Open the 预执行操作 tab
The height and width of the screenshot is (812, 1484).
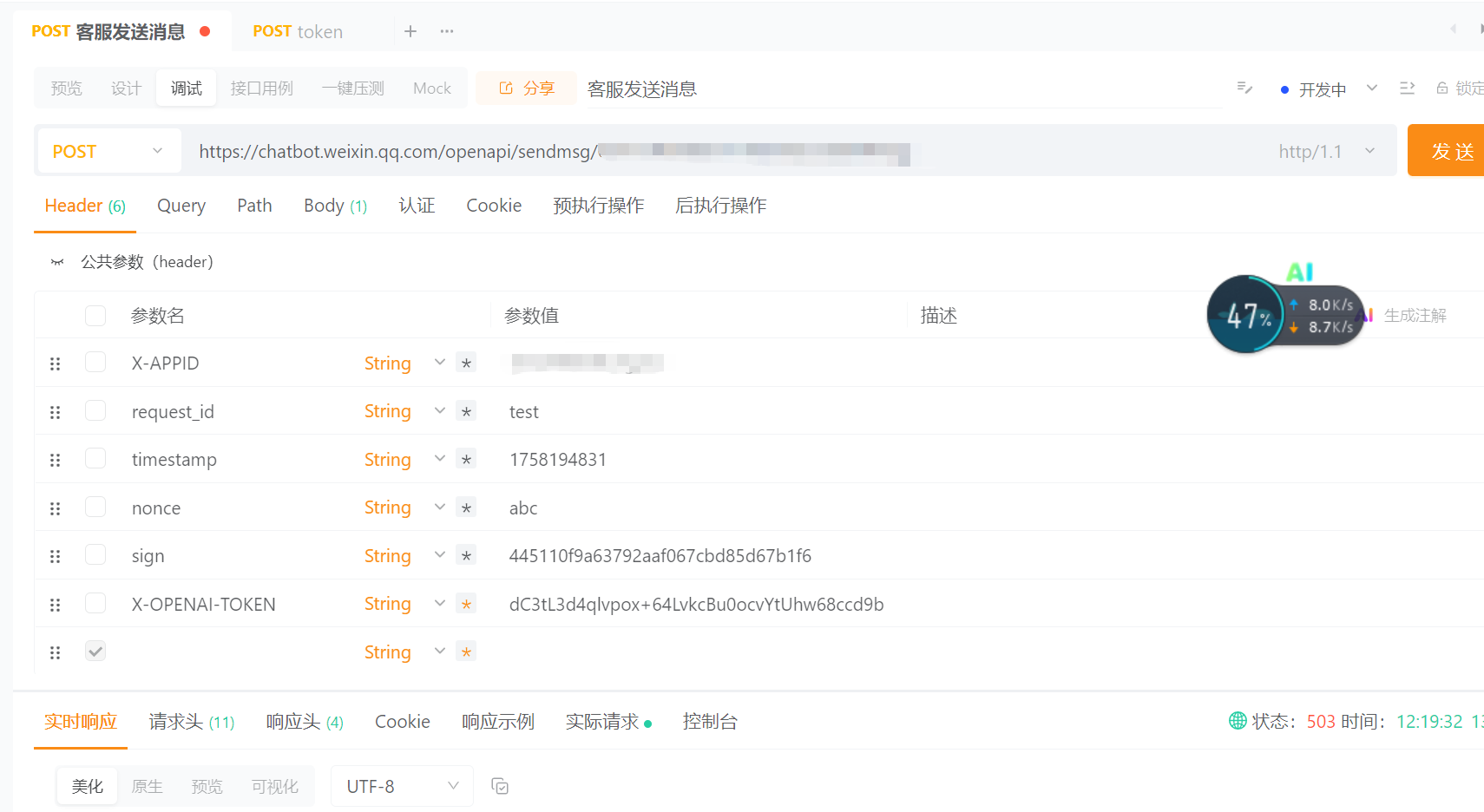(599, 206)
